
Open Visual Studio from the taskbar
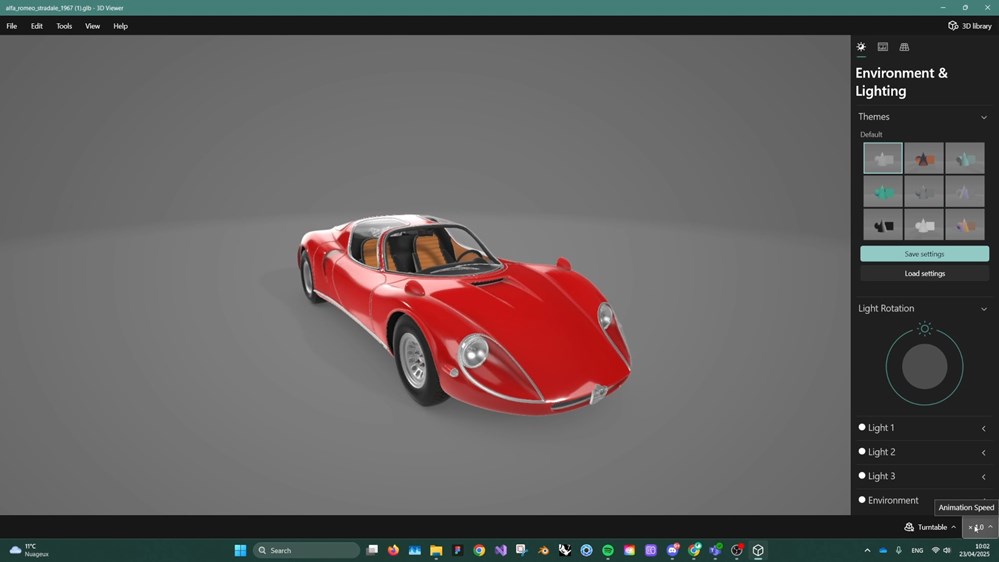click(x=500, y=551)
